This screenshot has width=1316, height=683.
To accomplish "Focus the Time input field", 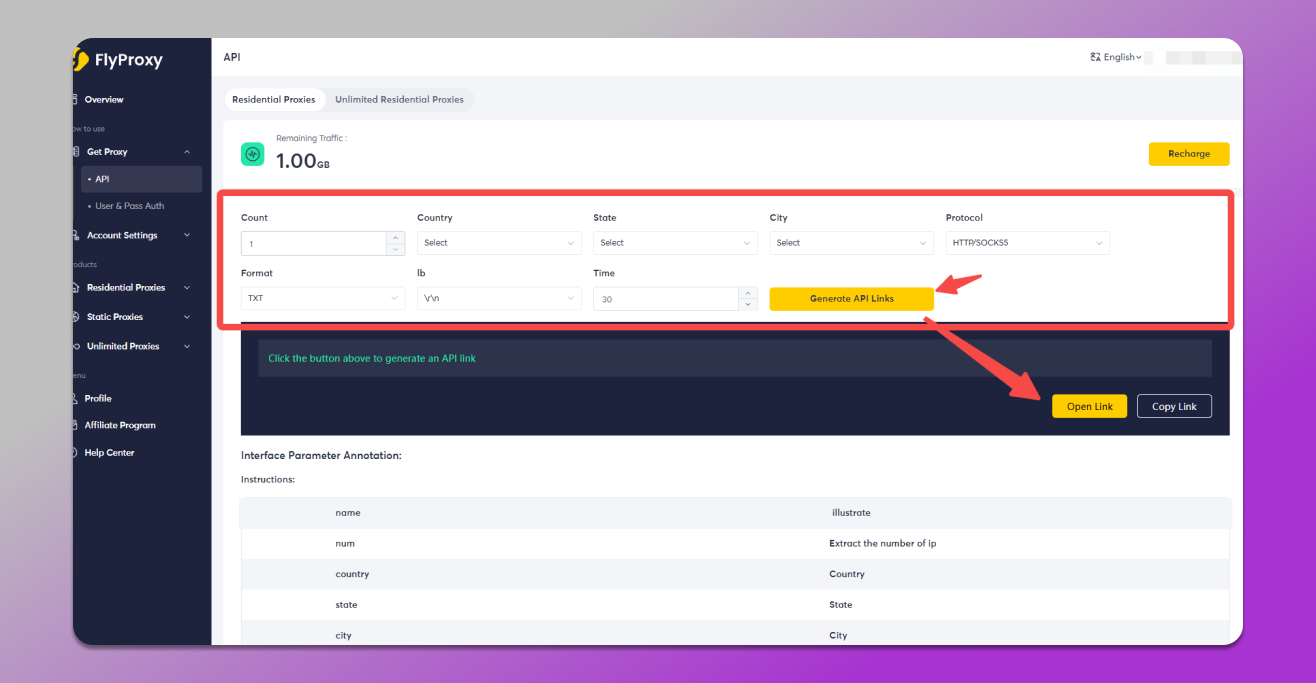I will [666, 299].
